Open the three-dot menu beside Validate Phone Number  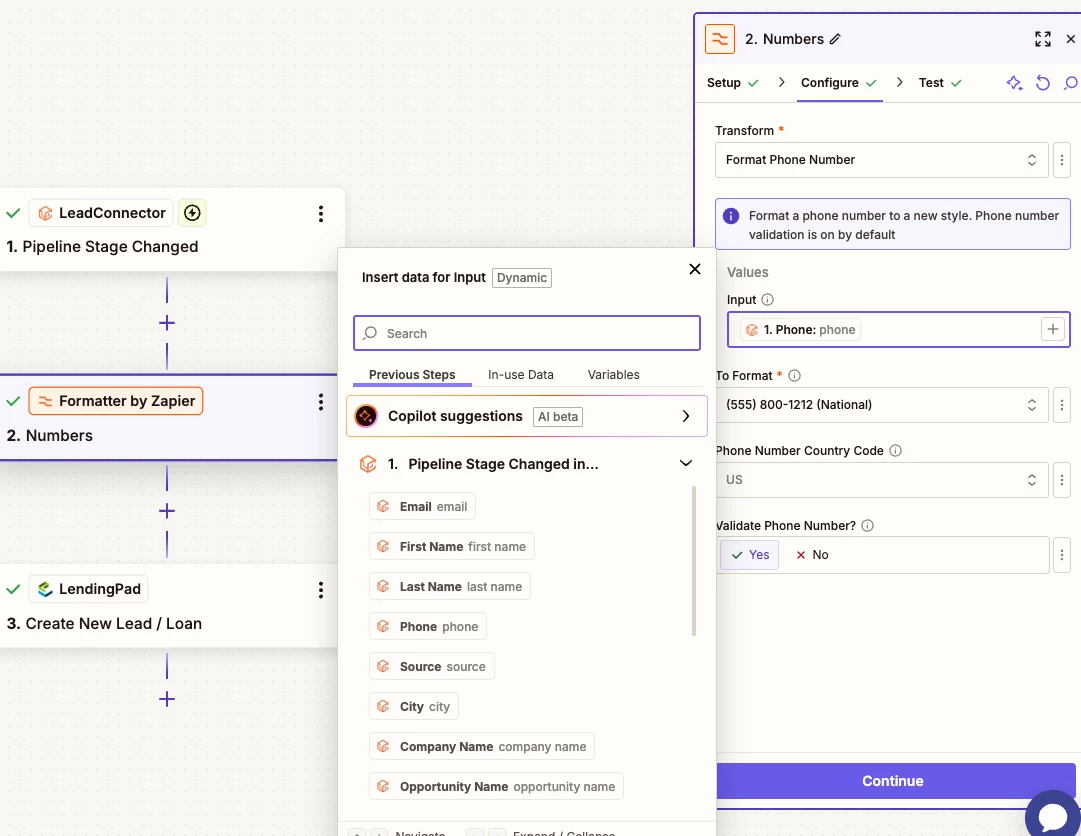(x=1062, y=555)
